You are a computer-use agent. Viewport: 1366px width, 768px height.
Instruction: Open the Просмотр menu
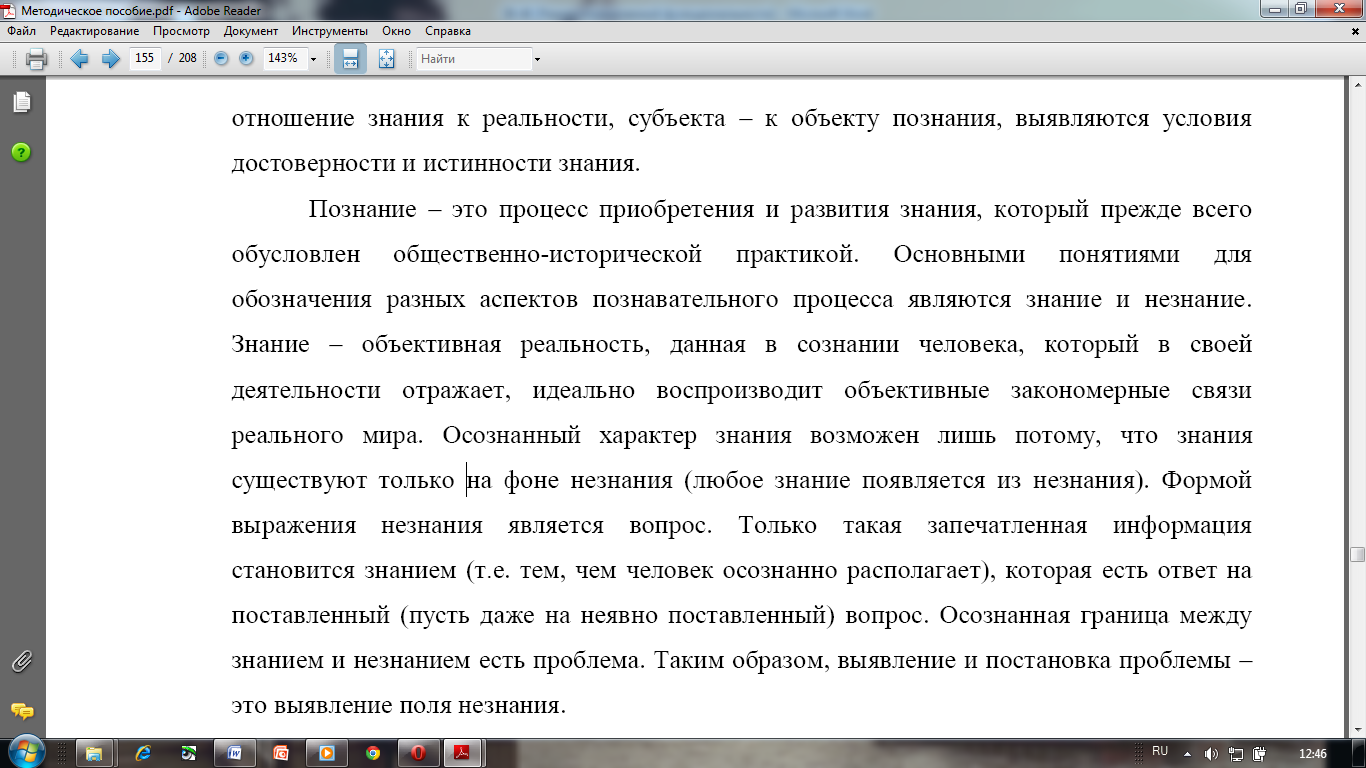coord(181,31)
